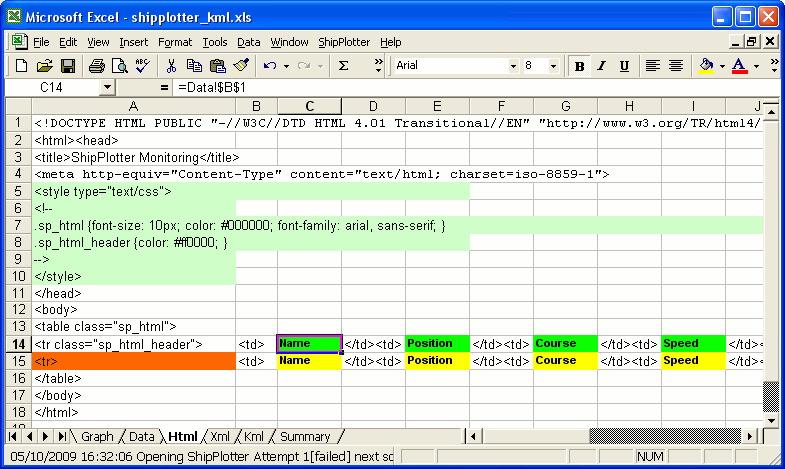Center text with the Center icon
Viewport: 785px width, 469px height.
676,66
